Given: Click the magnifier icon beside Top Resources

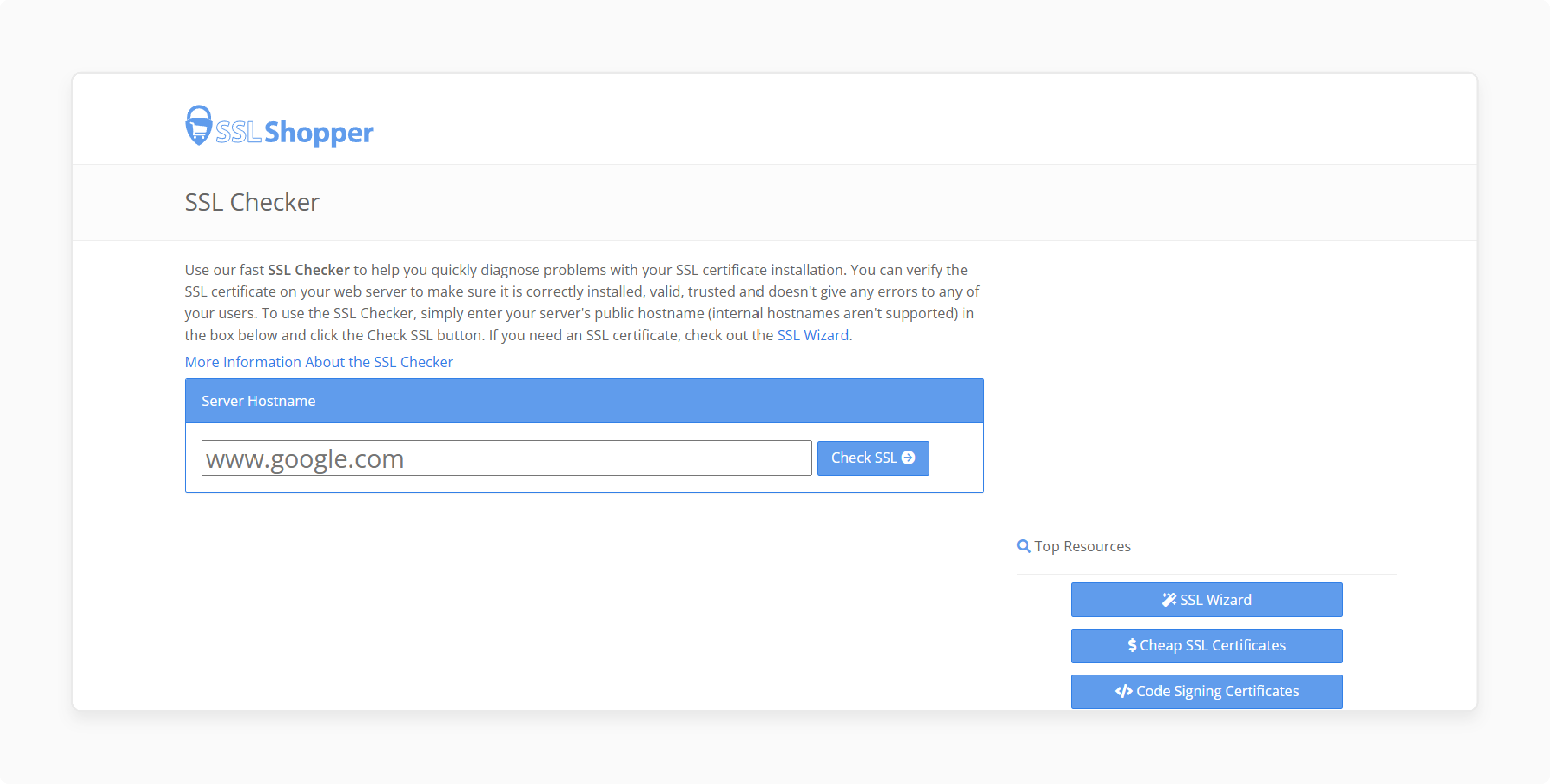Looking at the screenshot, I should click(1024, 546).
